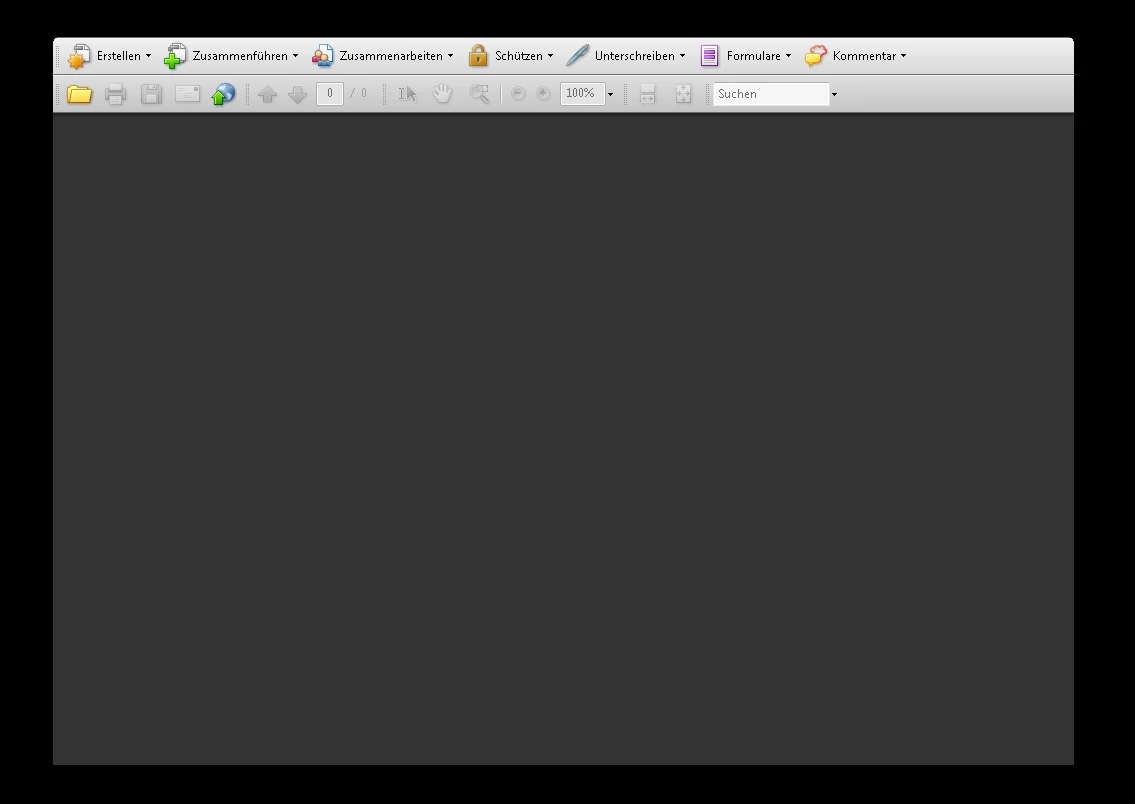
Task: Click the Zusammenführen green plus icon
Action: point(175,56)
